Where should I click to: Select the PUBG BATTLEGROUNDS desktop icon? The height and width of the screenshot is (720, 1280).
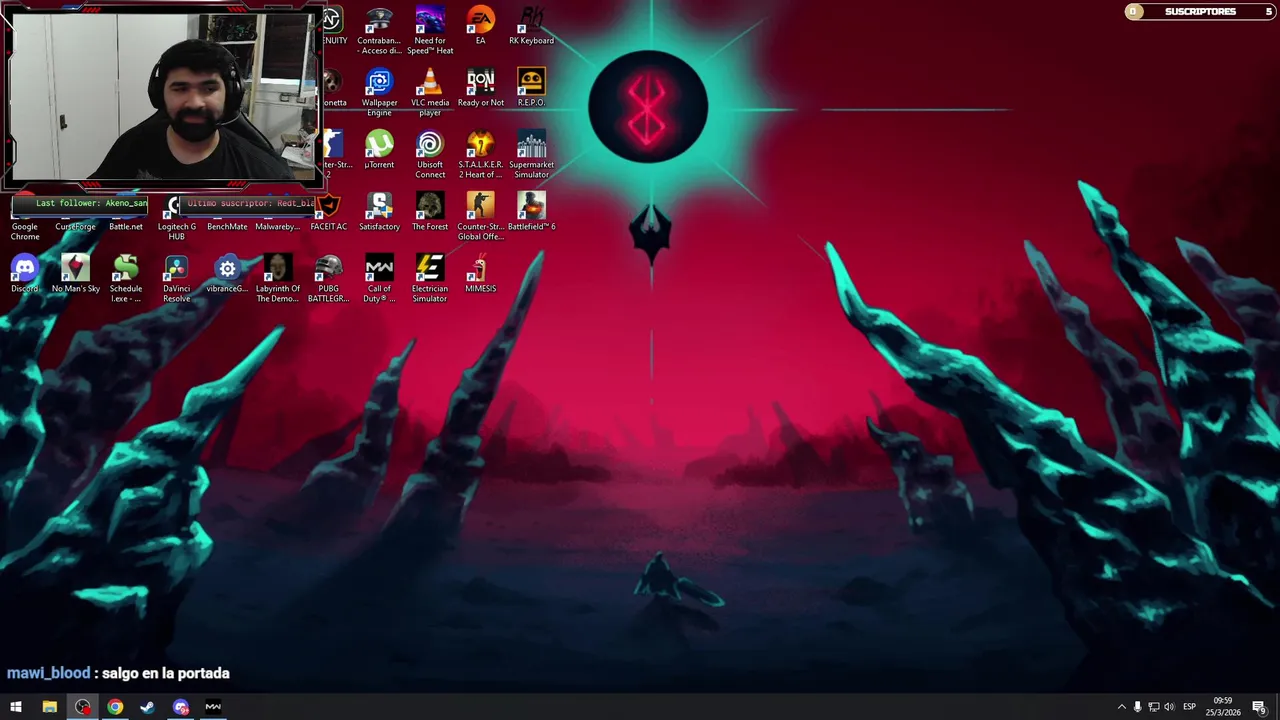pos(328,278)
